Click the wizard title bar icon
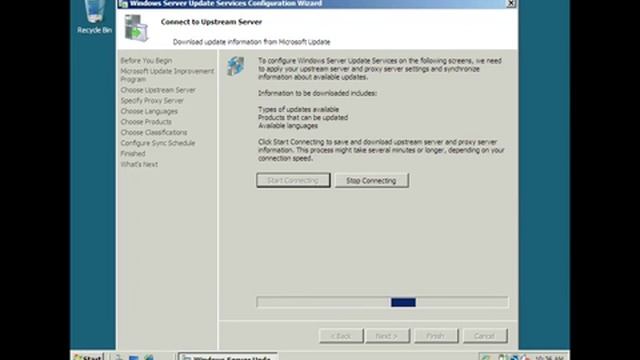 tap(123, 4)
